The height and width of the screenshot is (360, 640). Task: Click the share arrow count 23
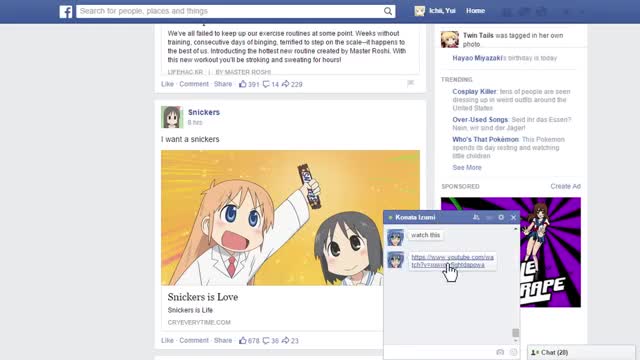click(x=290, y=340)
